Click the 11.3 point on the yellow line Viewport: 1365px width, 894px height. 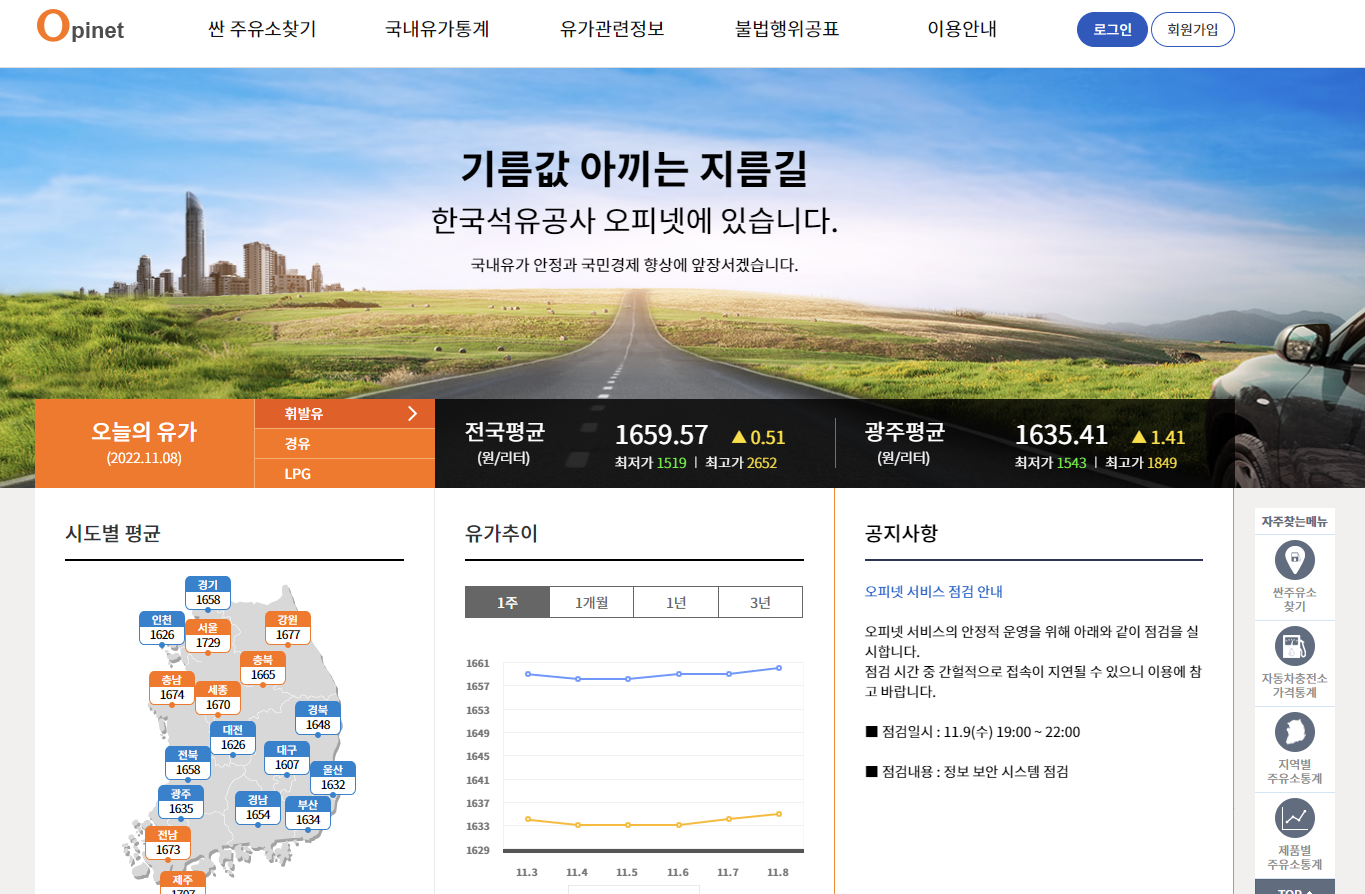527,819
